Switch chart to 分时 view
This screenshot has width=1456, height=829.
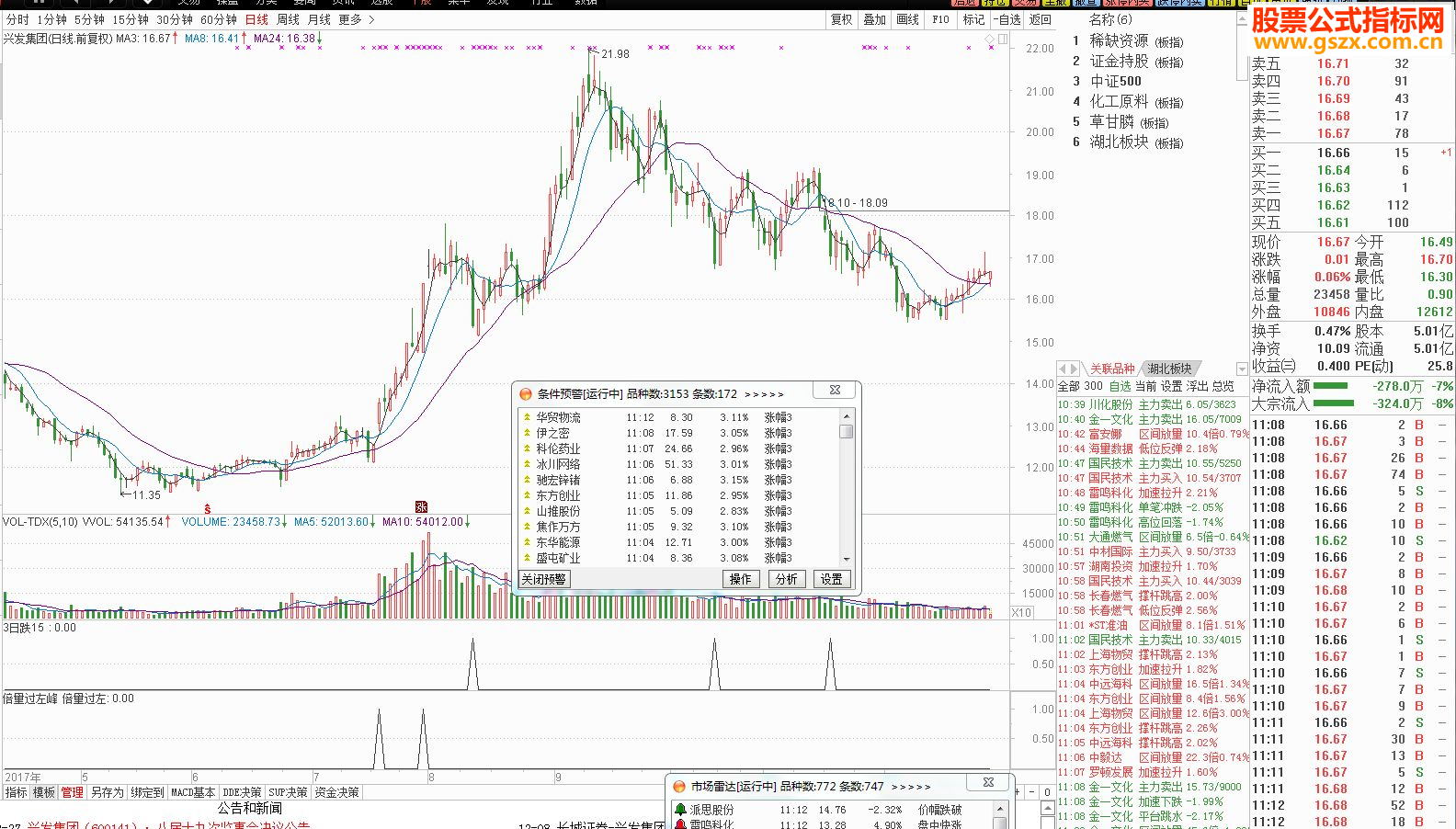click(x=17, y=19)
